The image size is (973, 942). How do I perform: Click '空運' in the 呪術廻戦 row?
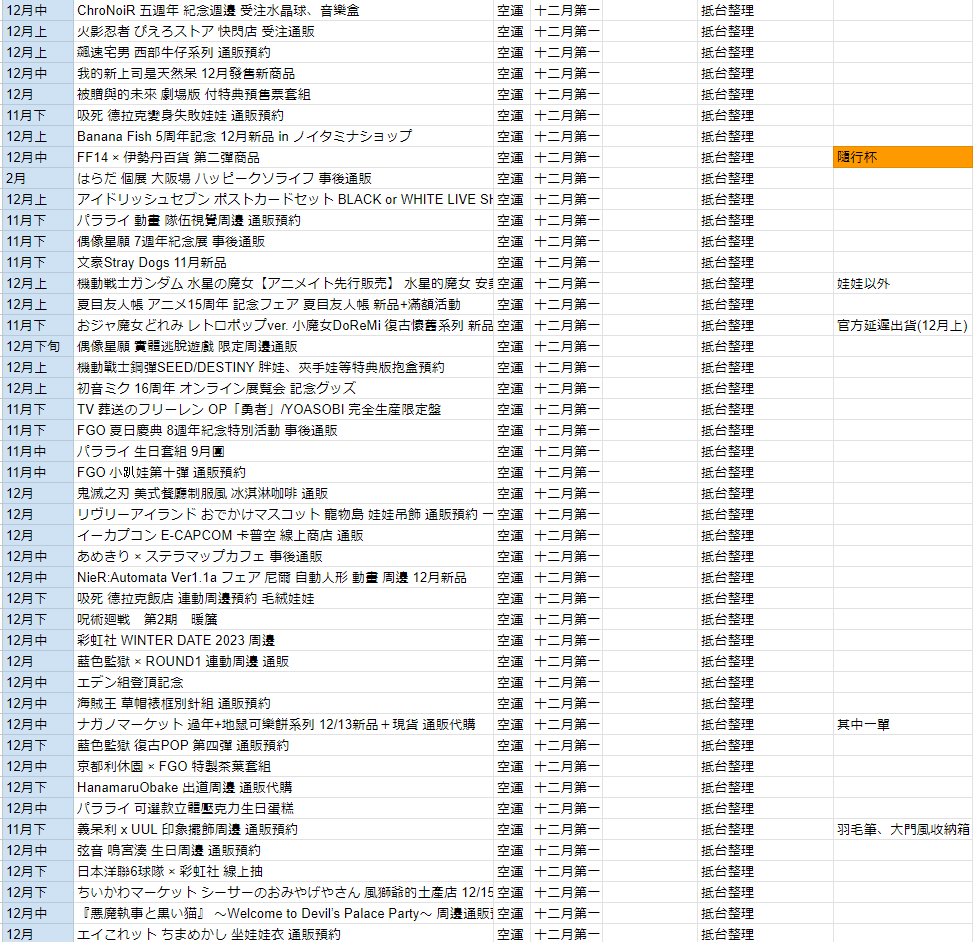[512, 619]
